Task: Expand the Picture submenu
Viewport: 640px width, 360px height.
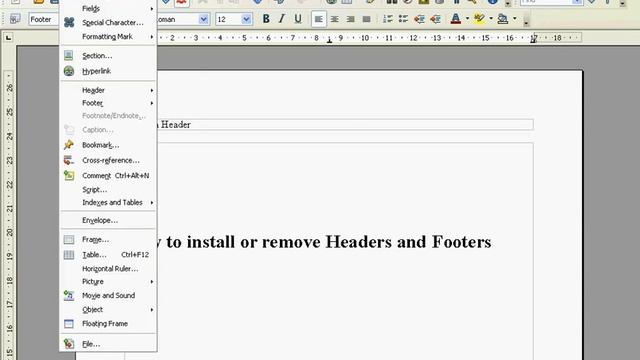Action: [x=108, y=282]
